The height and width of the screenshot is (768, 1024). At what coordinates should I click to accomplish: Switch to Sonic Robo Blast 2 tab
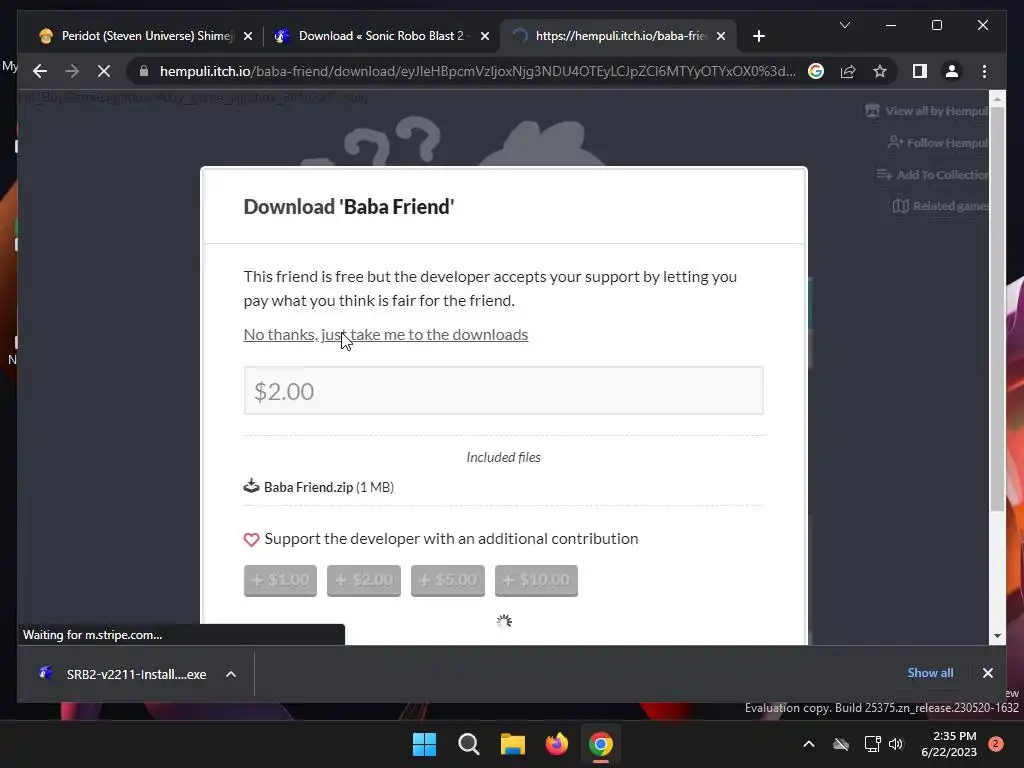(x=381, y=36)
